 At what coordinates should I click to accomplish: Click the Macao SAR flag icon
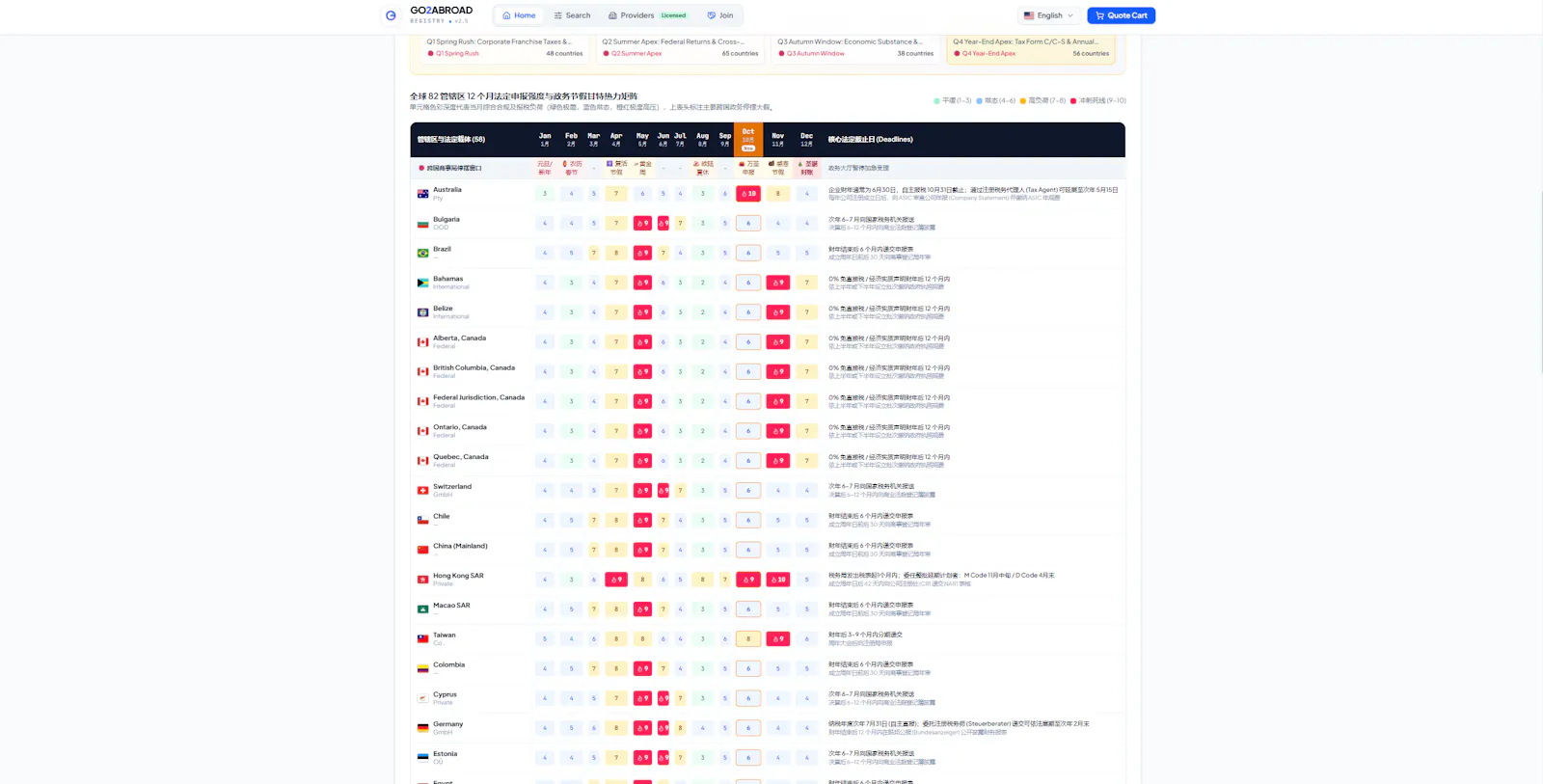[422, 609]
